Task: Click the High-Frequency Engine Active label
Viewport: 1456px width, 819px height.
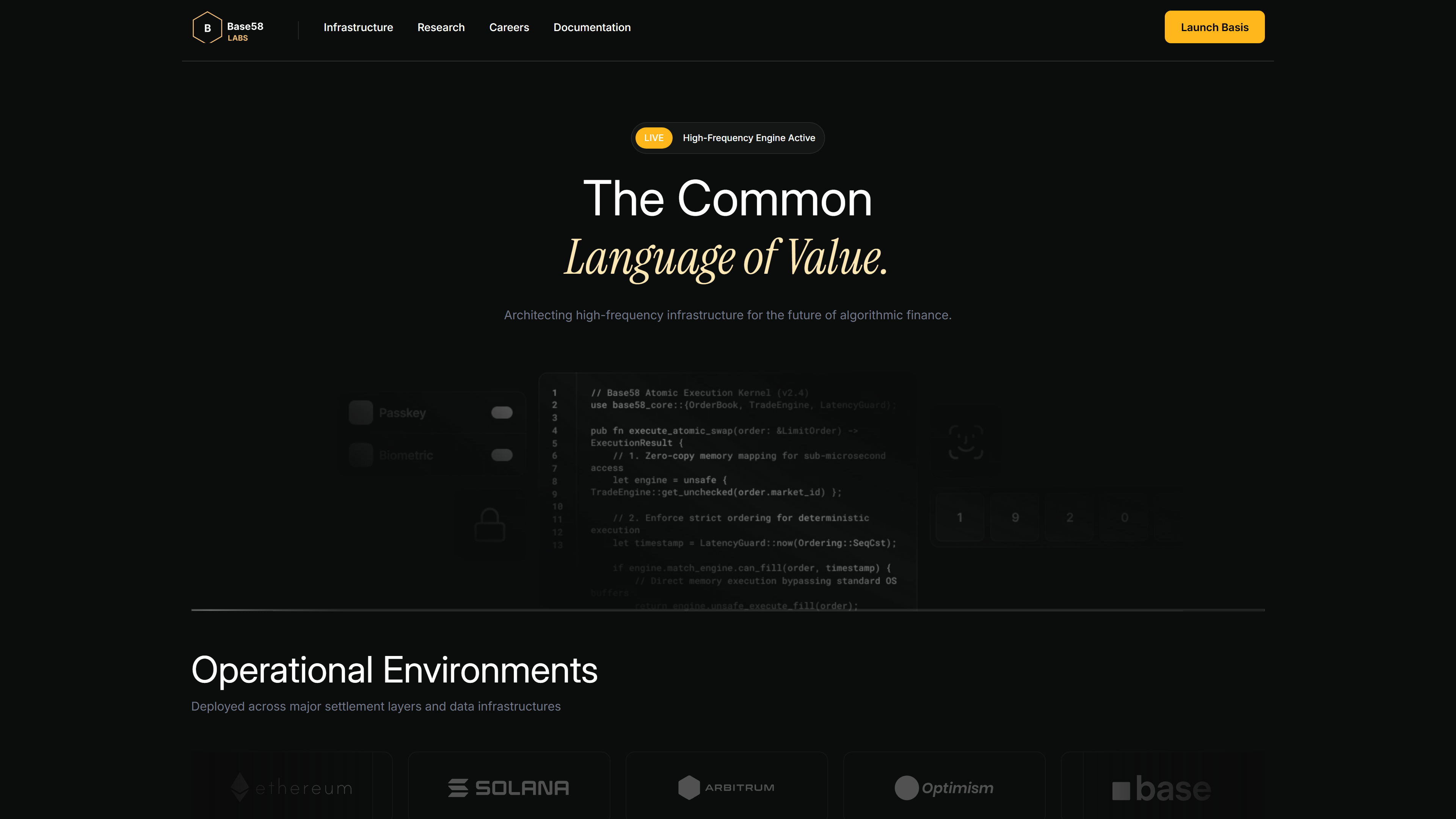Action: click(x=748, y=138)
